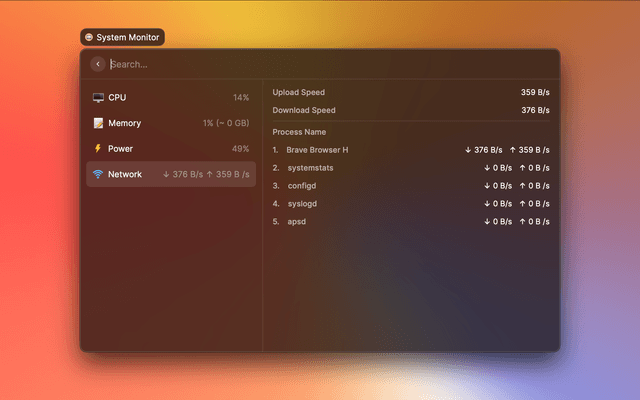
Task: Click the systemstats process name
Action: pyautogui.click(x=311, y=168)
